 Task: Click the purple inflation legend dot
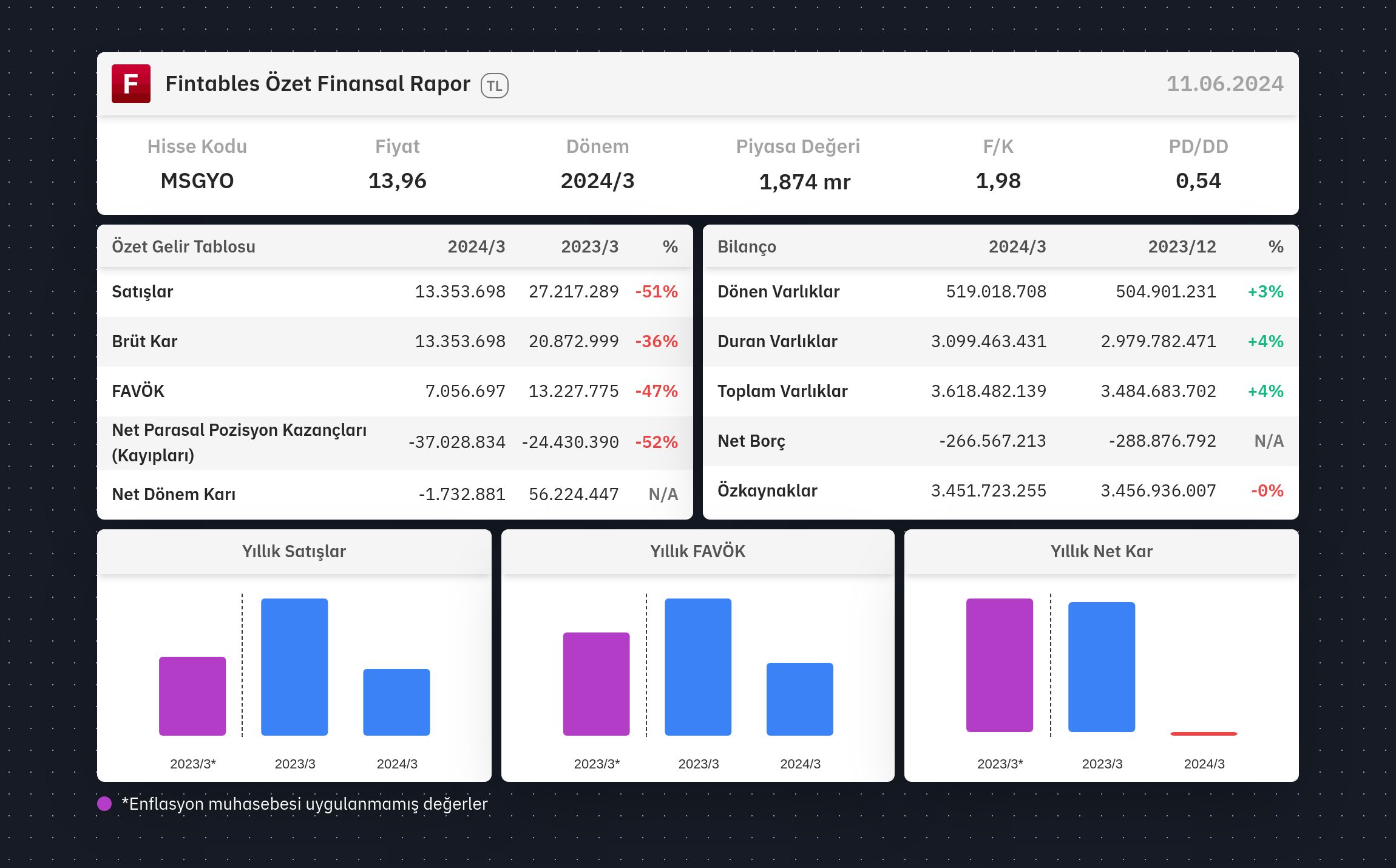104,804
